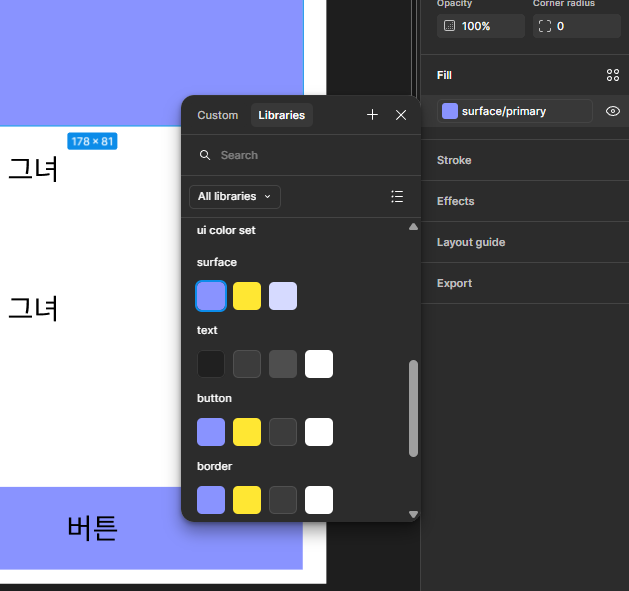This screenshot has height=591, width=629.
Task: Select the dark gray button swatch
Action: [283, 432]
